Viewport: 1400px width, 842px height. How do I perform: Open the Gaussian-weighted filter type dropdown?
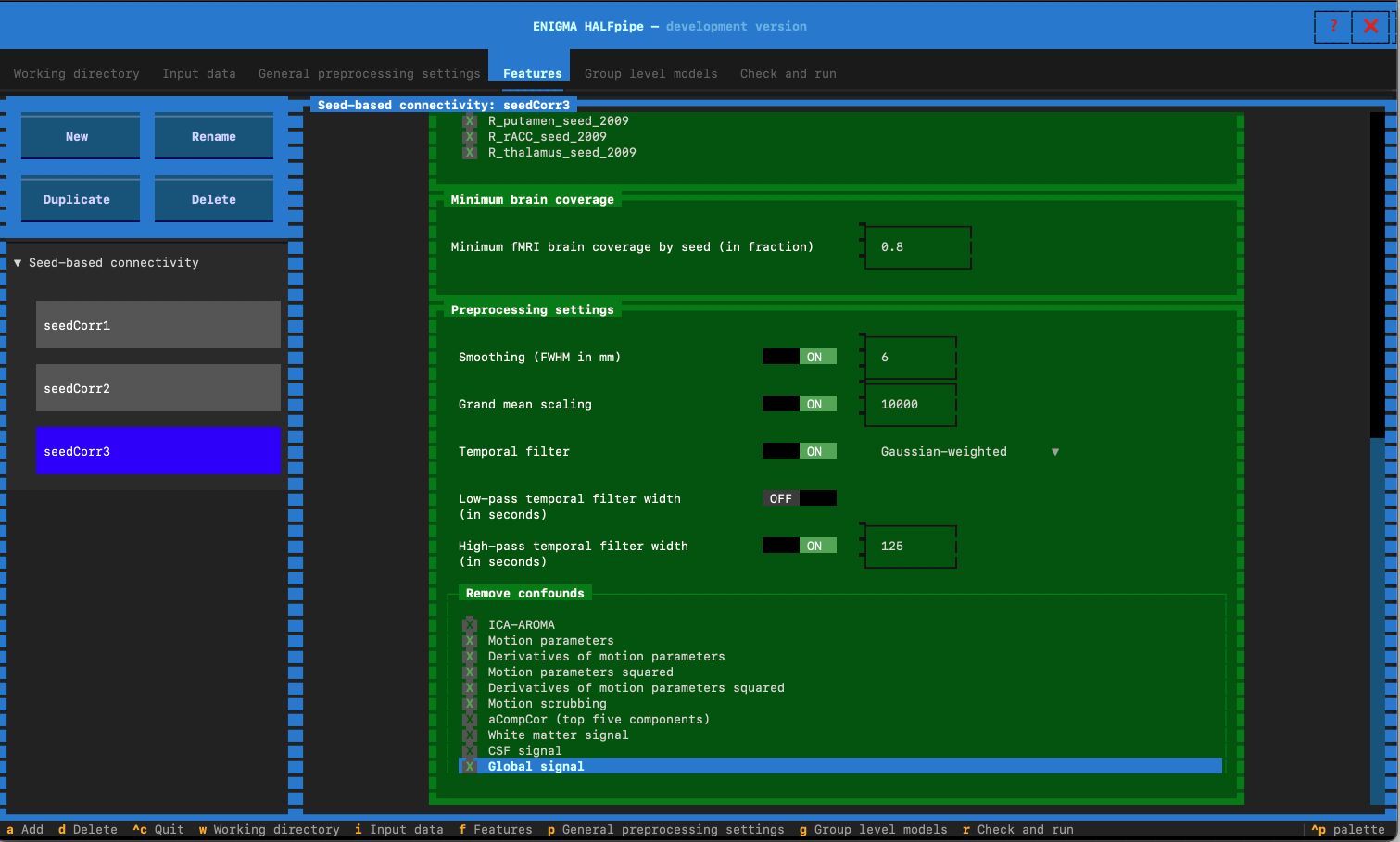click(969, 452)
